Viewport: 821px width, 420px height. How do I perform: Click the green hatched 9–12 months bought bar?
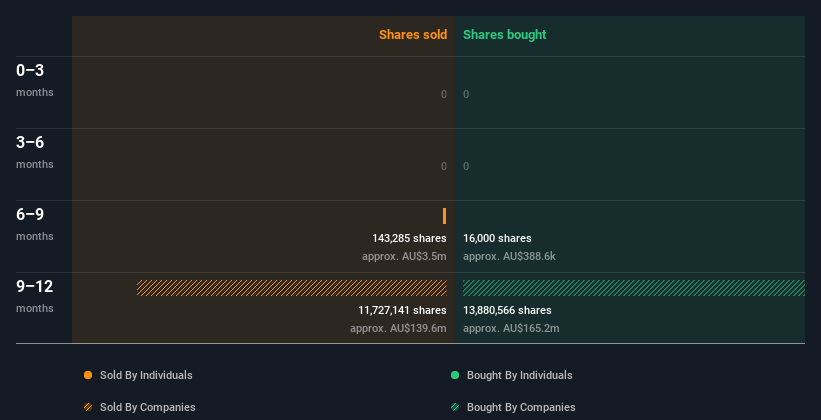[634, 288]
